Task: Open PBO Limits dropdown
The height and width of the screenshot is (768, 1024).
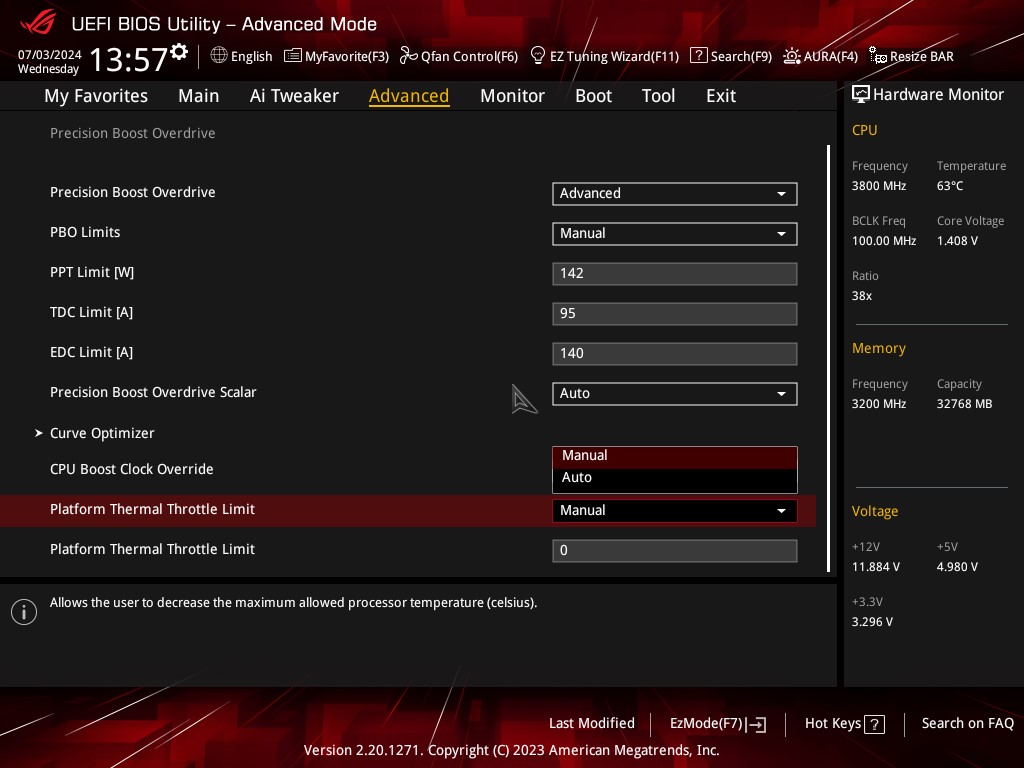Action: coord(674,234)
